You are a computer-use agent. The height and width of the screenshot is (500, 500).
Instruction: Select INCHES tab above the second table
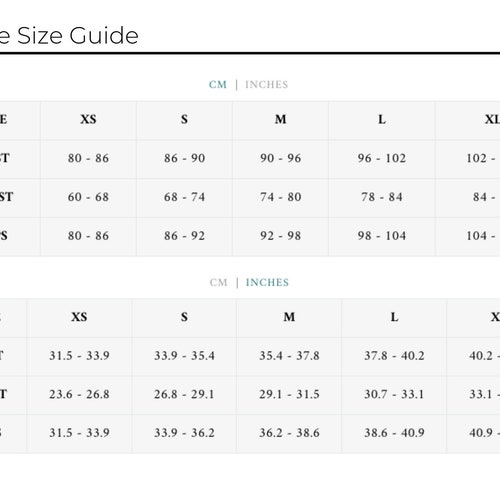click(x=267, y=283)
